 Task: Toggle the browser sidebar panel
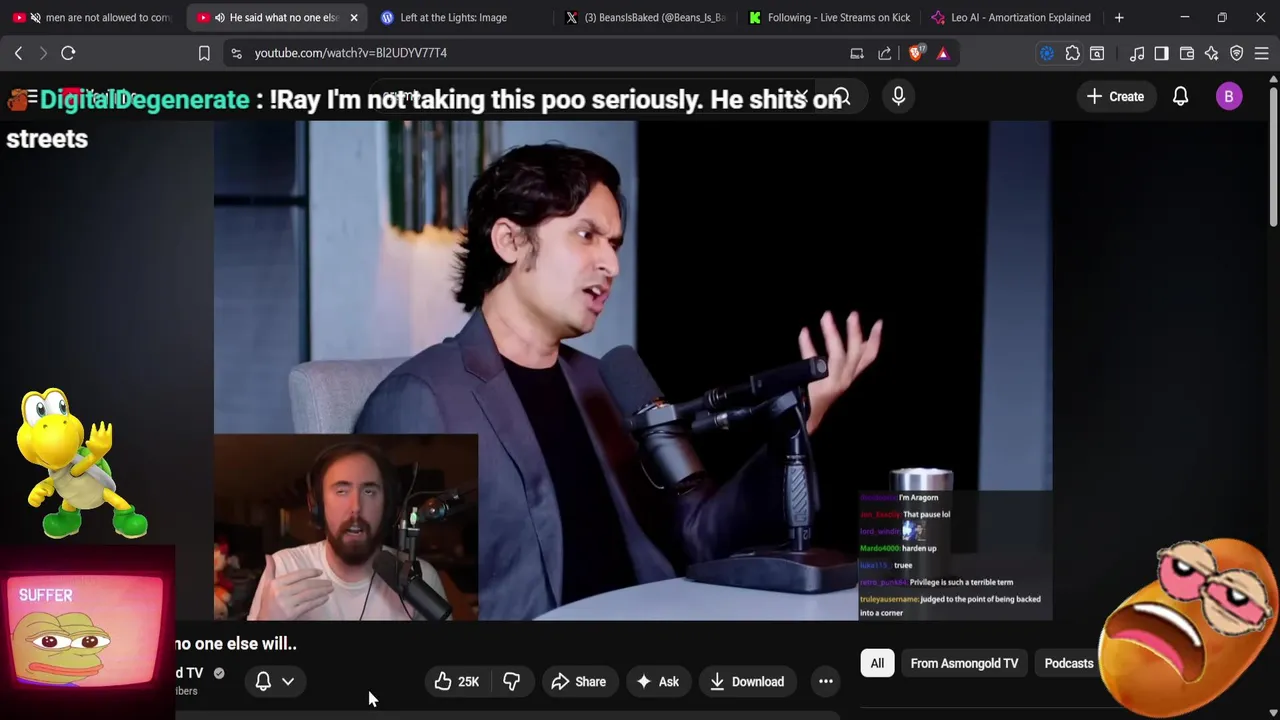[1161, 53]
